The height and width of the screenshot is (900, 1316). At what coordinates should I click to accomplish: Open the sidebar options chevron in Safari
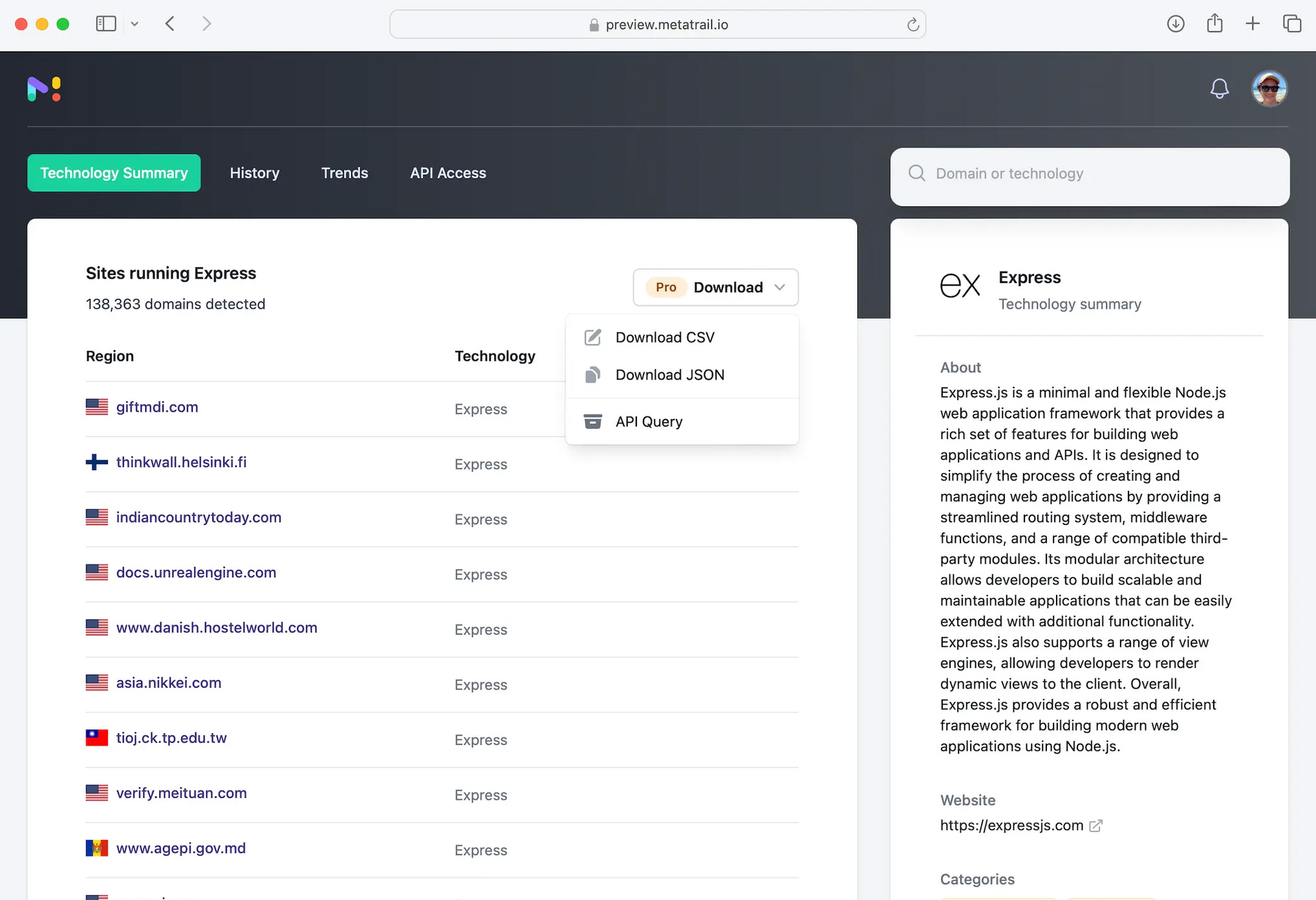point(135,23)
